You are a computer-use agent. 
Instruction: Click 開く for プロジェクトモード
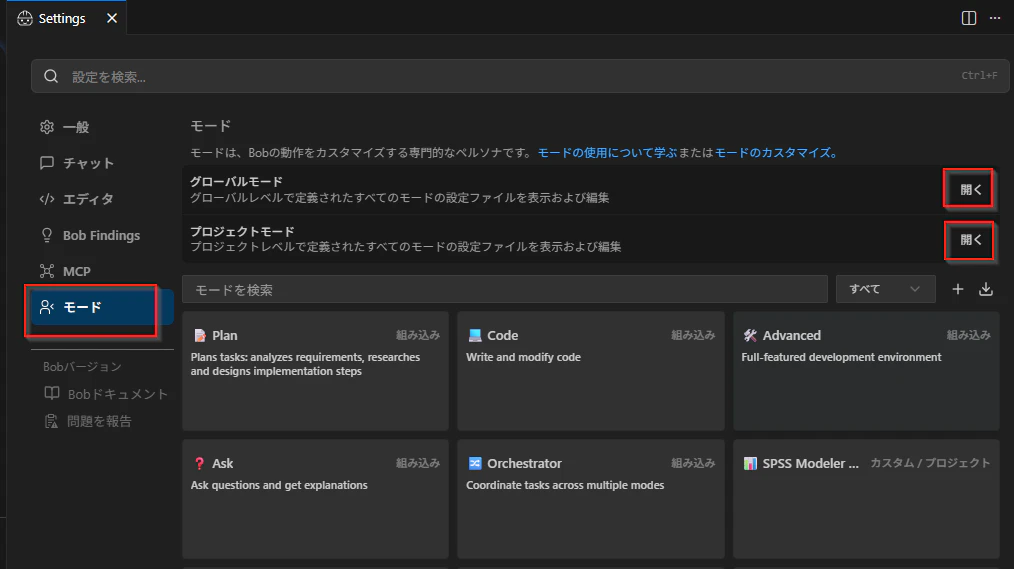click(x=970, y=240)
